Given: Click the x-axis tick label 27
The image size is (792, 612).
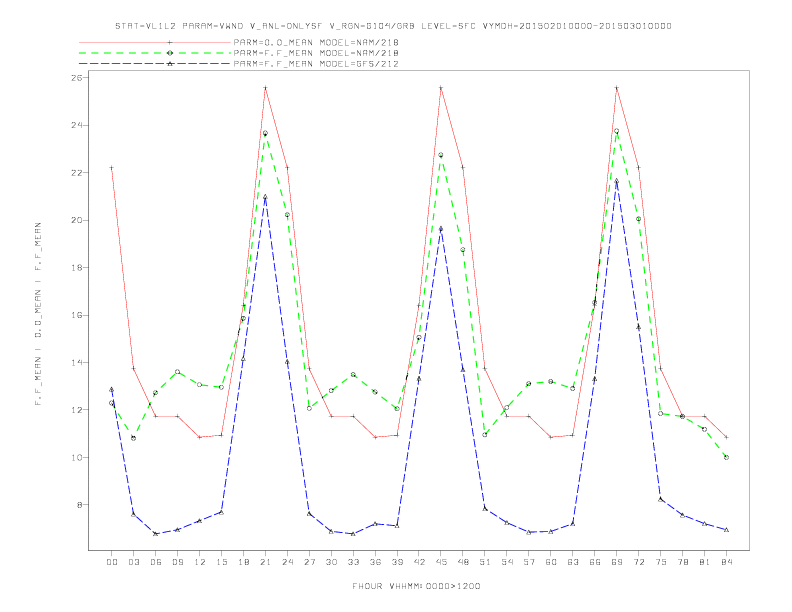Looking at the screenshot, I should pyautogui.click(x=309, y=562).
